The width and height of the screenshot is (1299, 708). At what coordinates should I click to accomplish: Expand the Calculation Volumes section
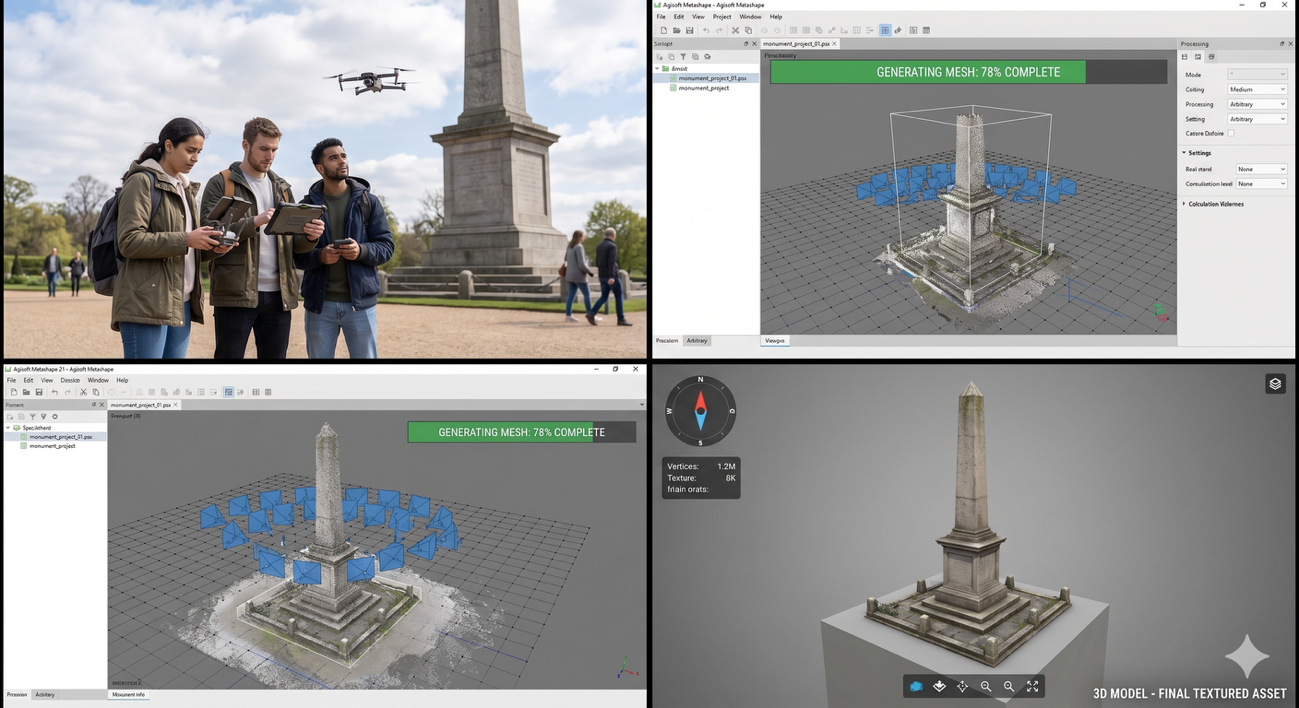(x=1184, y=204)
